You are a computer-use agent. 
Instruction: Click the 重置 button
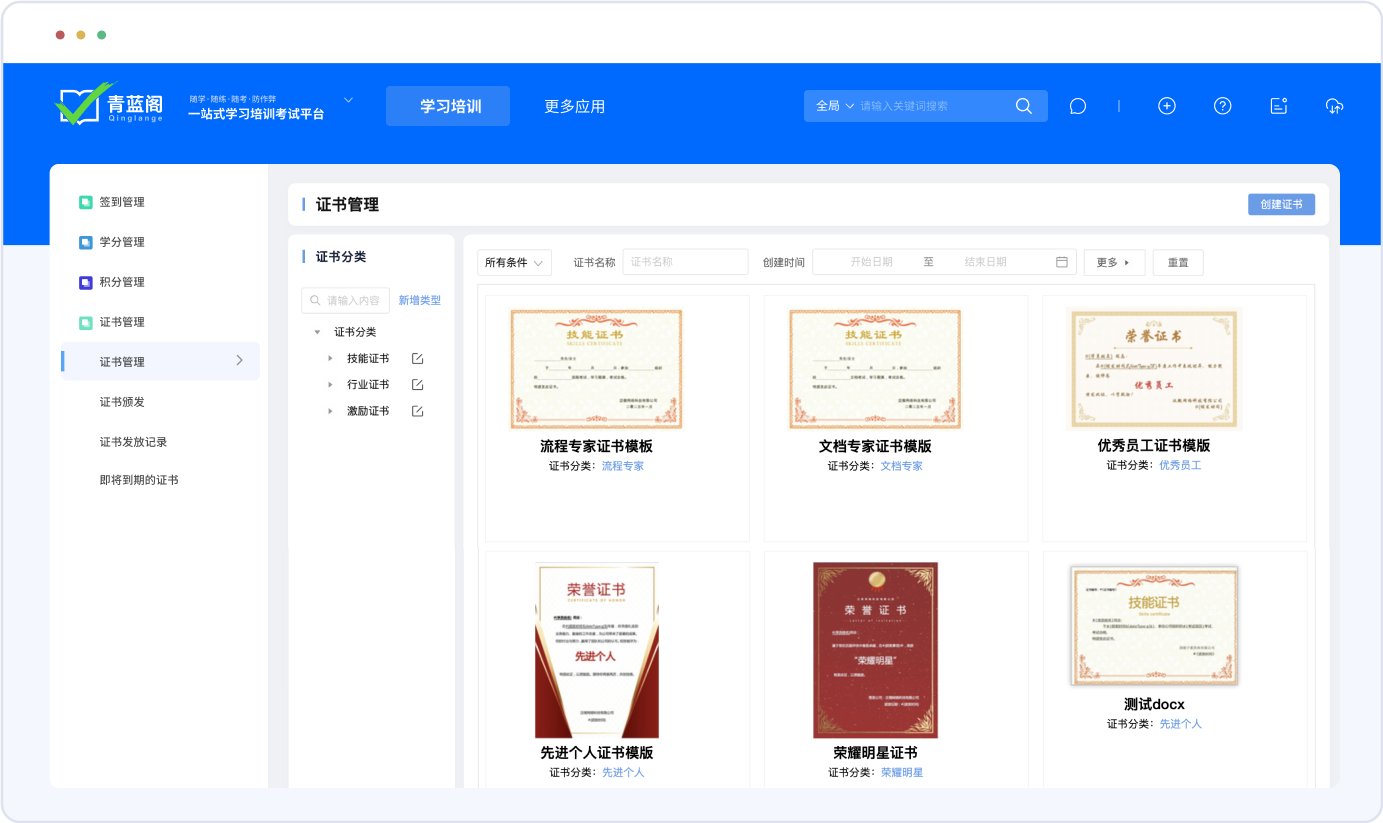1177,263
